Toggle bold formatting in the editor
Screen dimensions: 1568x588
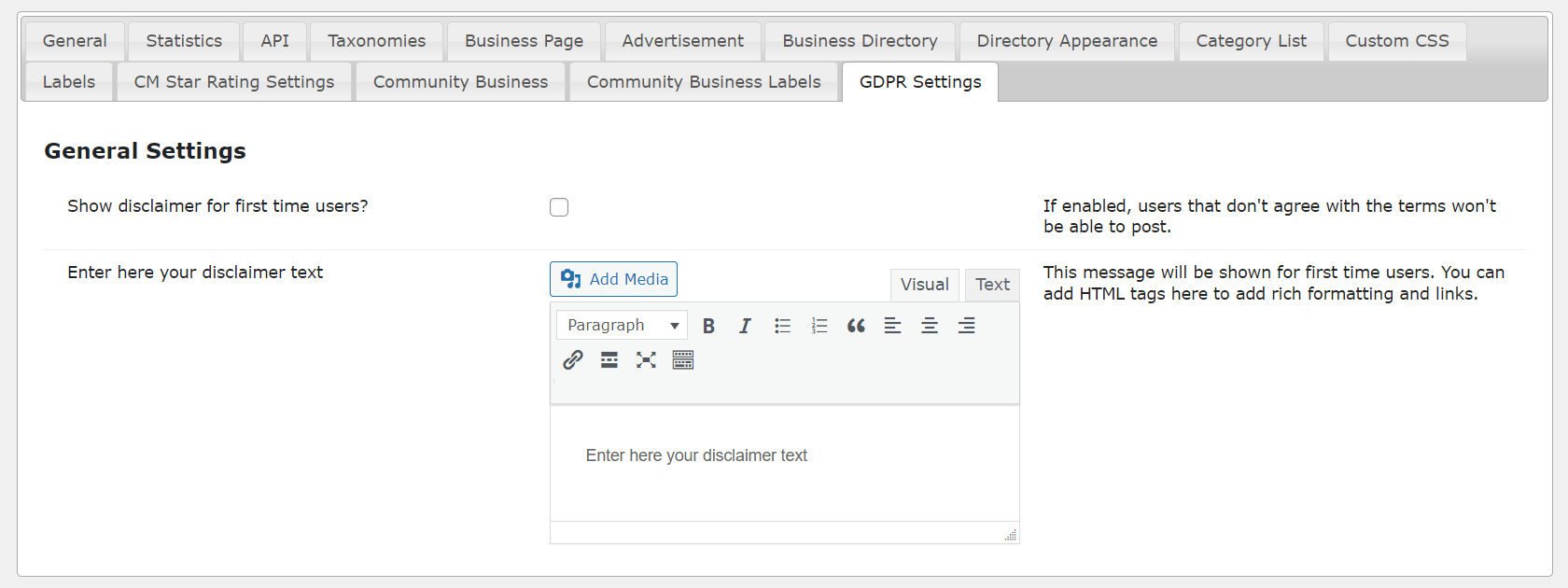point(708,326)
